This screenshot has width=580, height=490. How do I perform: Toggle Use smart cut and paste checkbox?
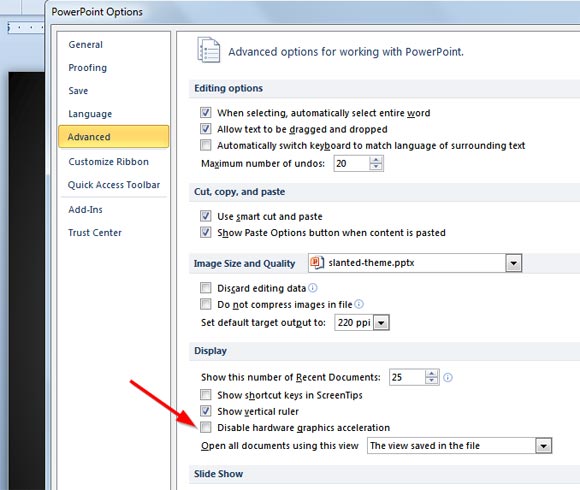(206, 216)
